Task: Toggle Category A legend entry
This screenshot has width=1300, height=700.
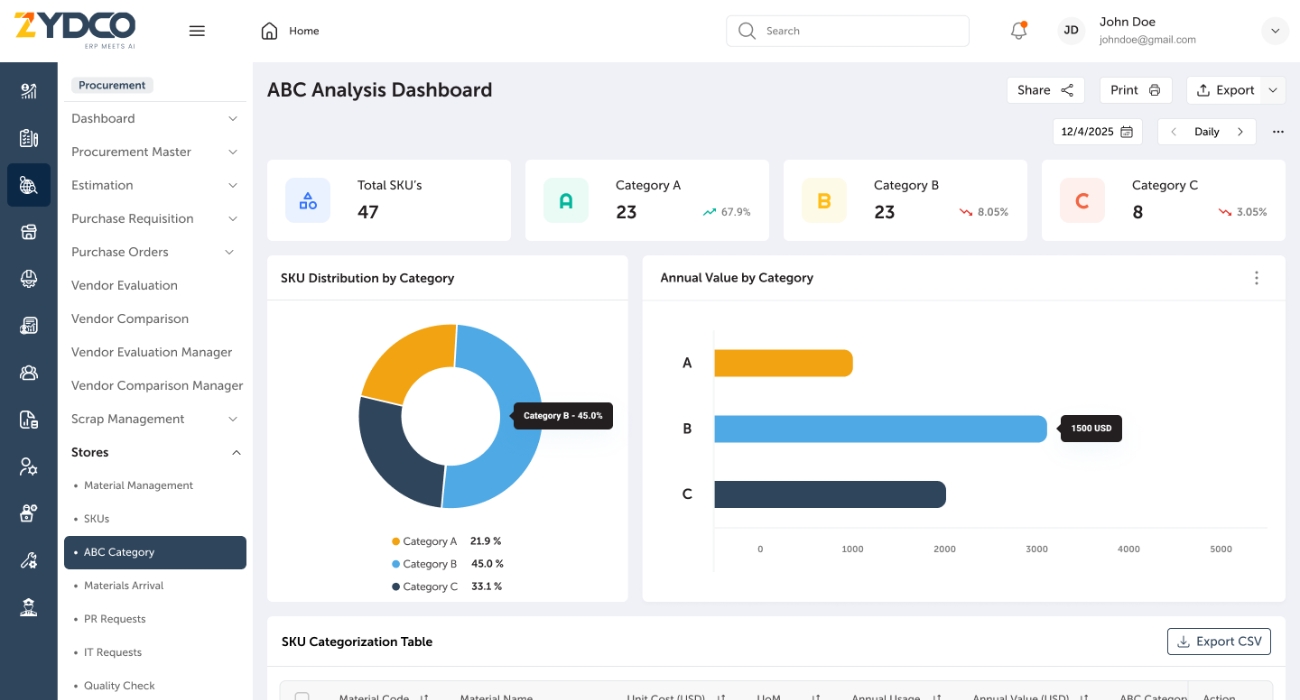Action: 429,541
